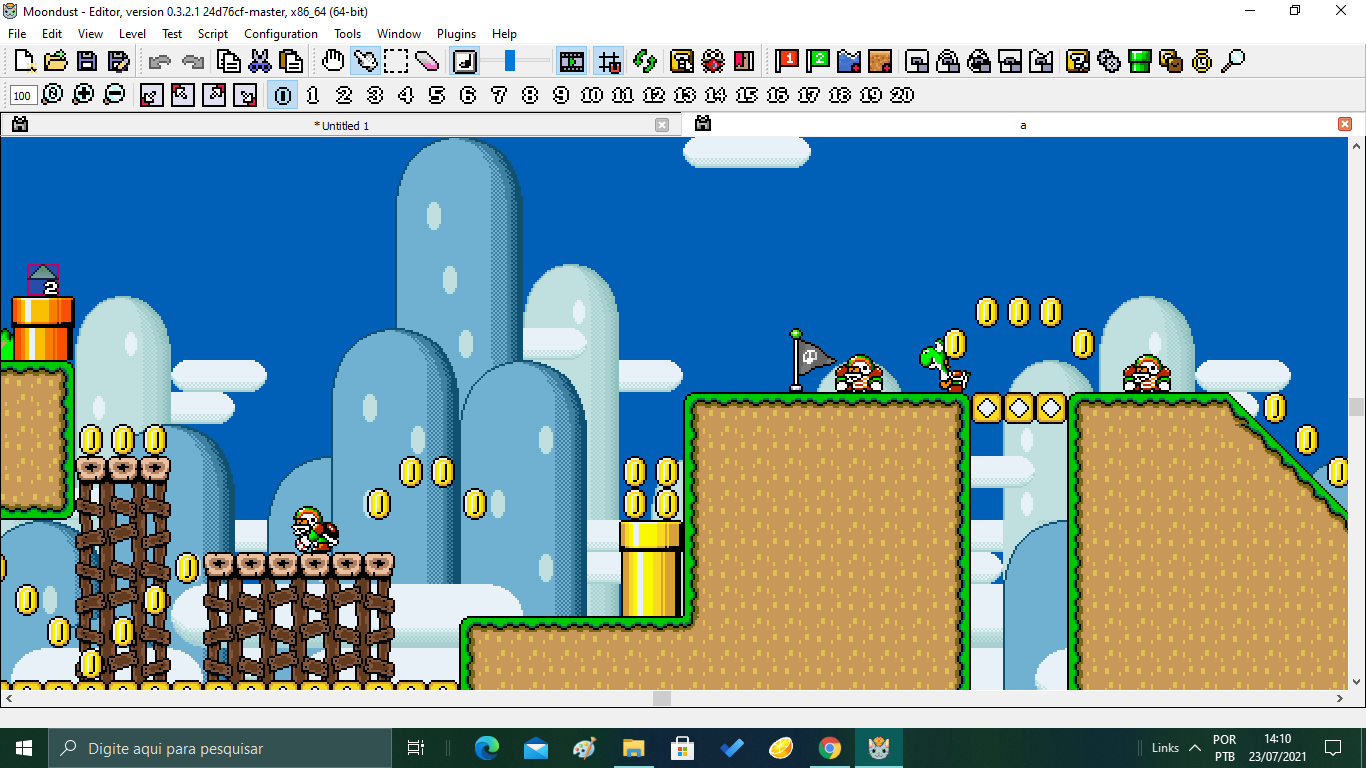
Task: Go to section's bottom-left corner
Action: click(x=152, y=95)
